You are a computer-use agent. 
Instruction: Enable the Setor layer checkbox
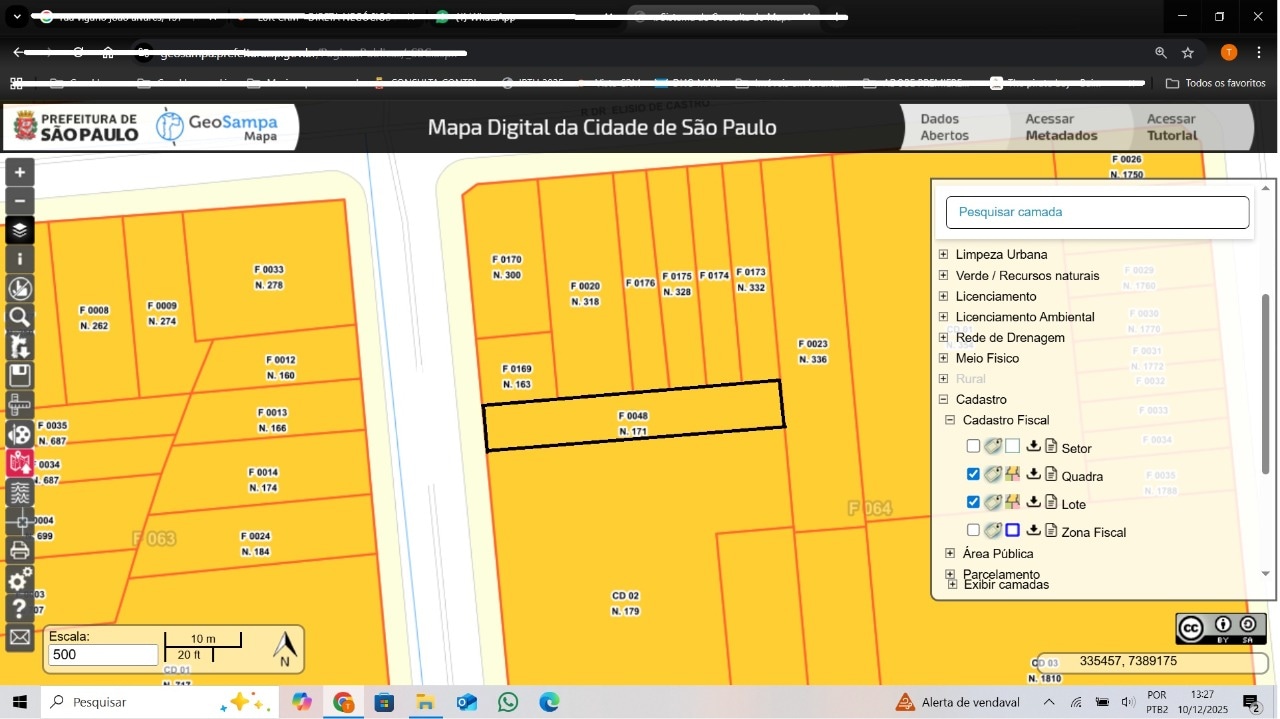click(x=973, y=446)
